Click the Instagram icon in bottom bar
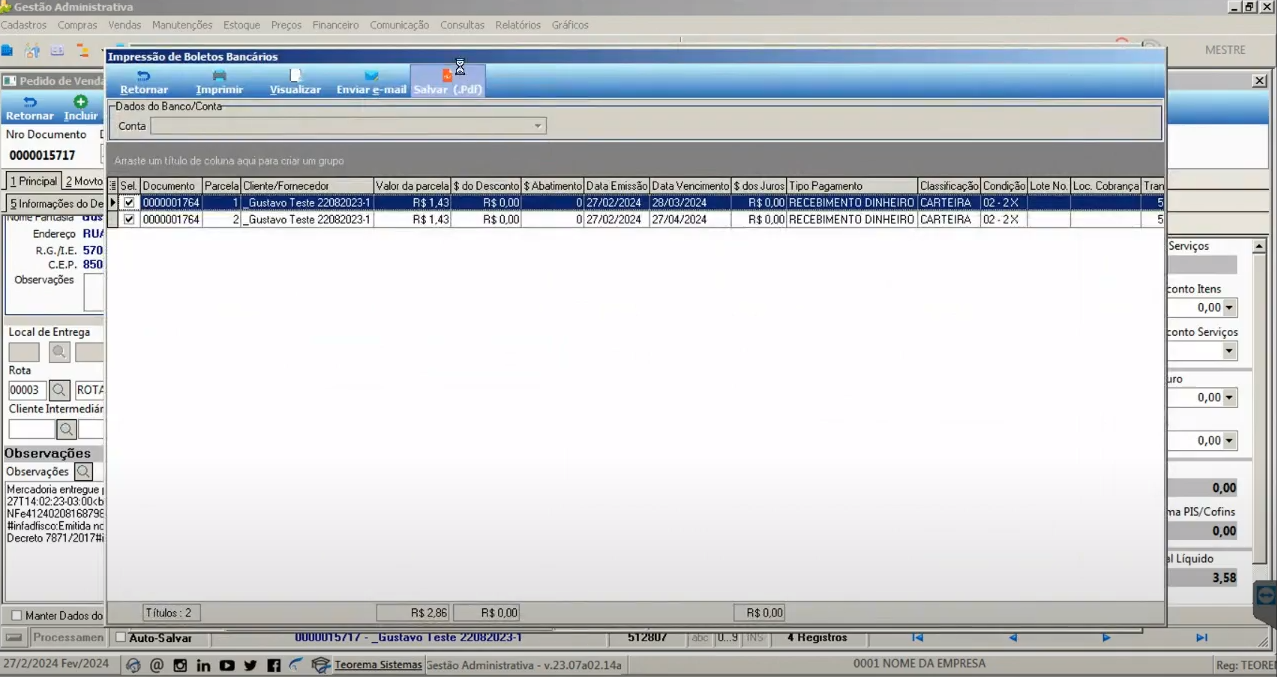 (180, 665)
